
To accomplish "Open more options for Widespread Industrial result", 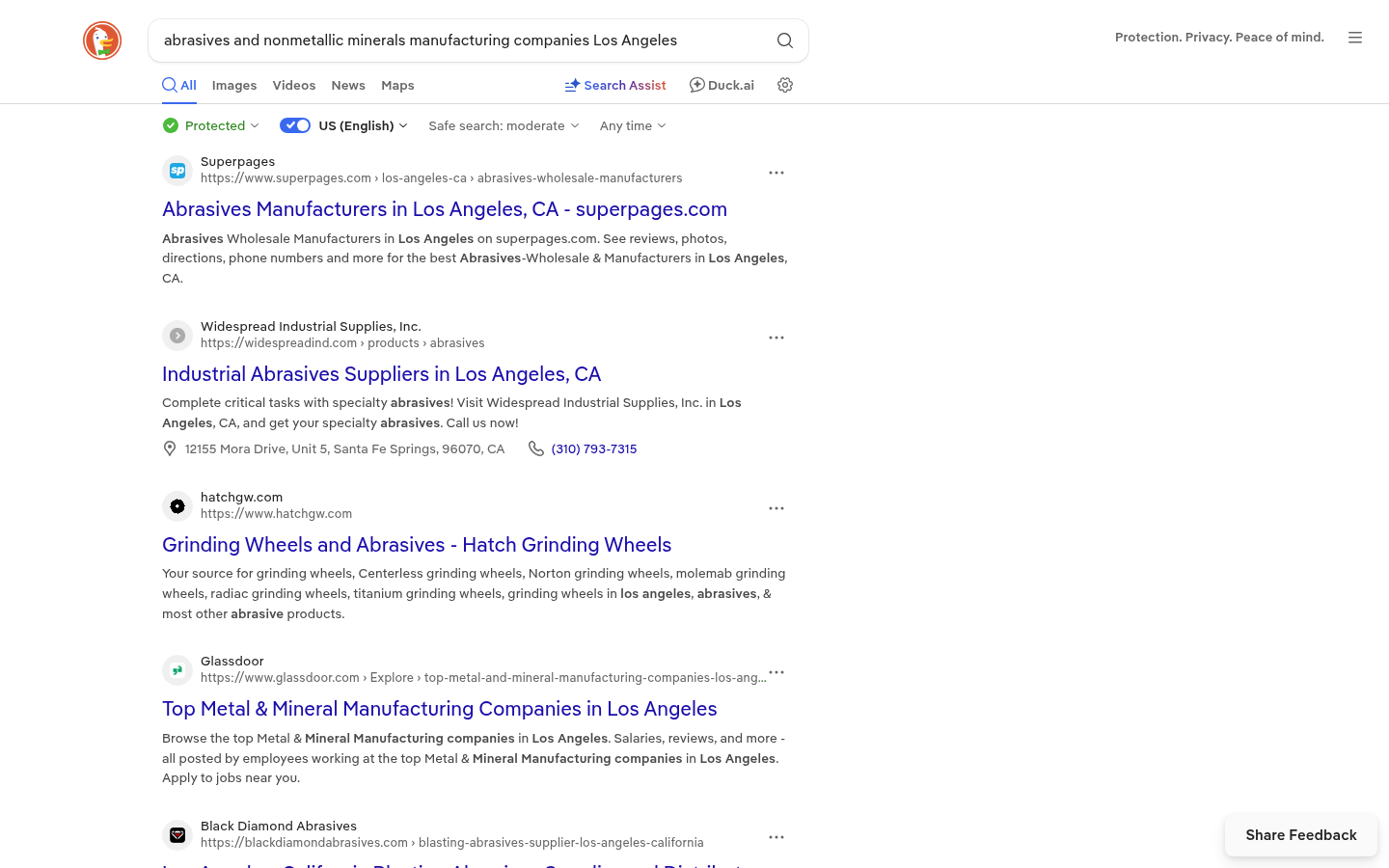I will point(776,338).
